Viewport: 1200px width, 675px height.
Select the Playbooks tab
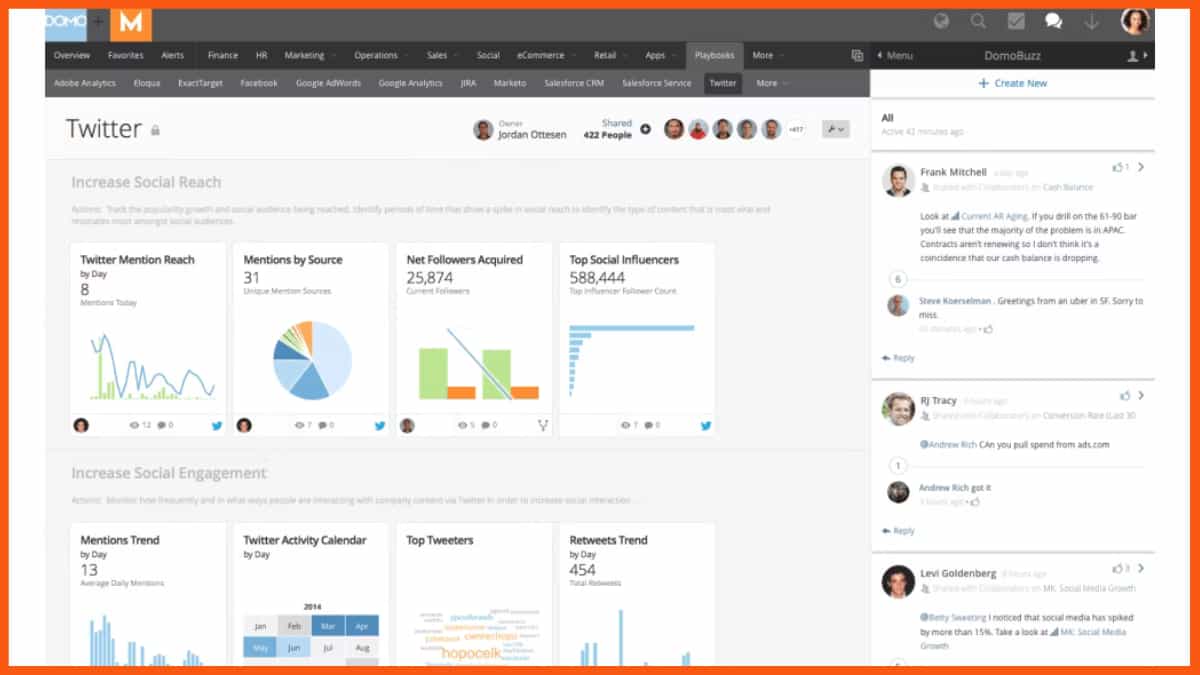coord(715,56)
